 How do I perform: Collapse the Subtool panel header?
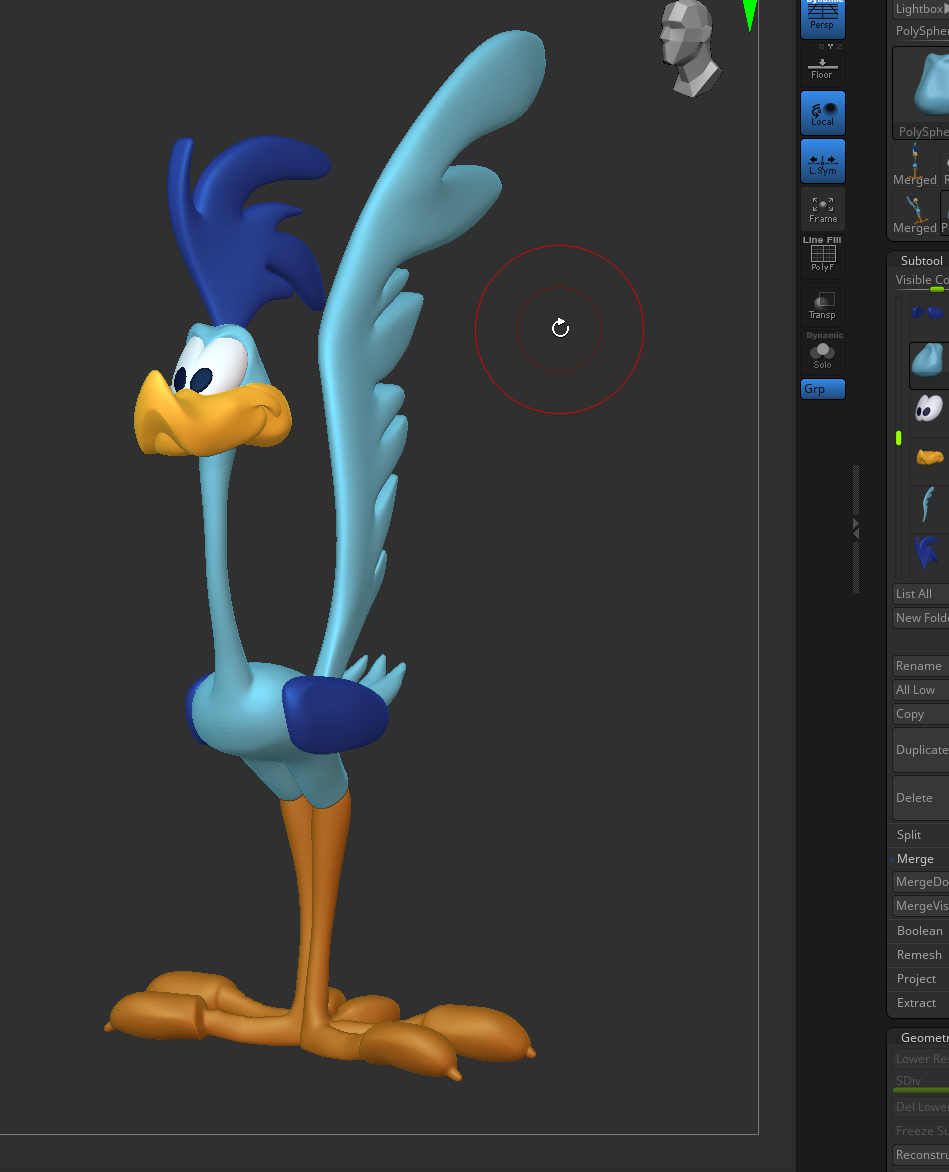pyautogui.click(x=921, y=261)
